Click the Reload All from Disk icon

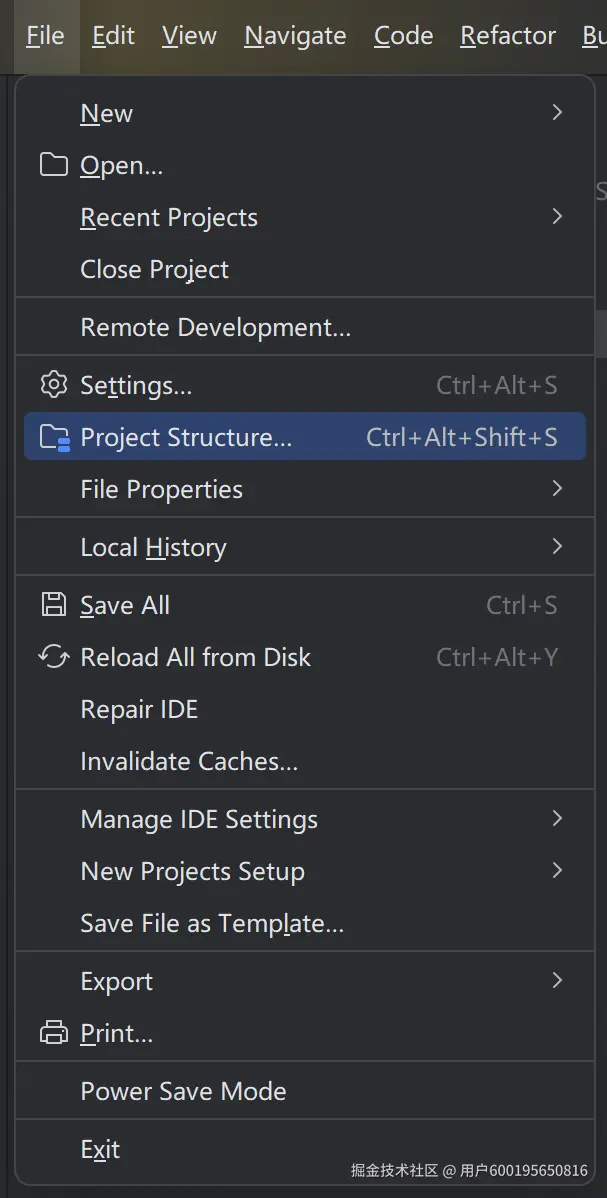(x=53, y=657)
